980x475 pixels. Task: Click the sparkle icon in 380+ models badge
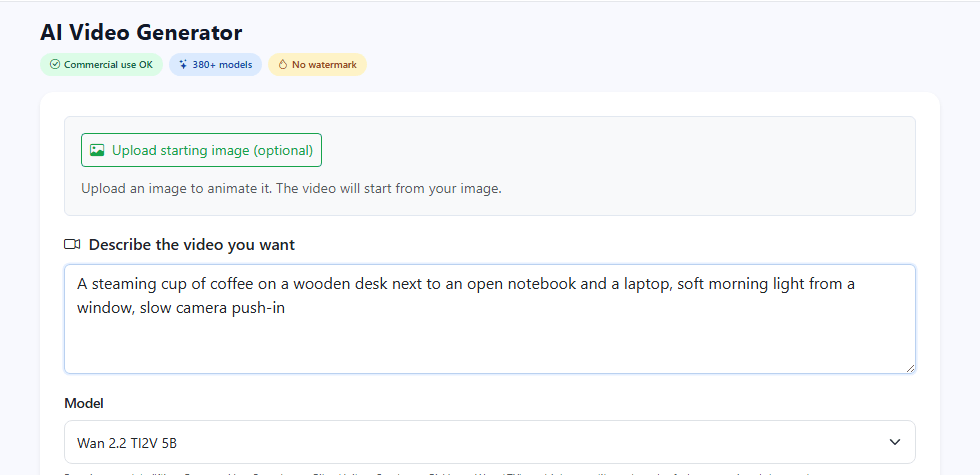pyautogui.click(x=183, y=64)
